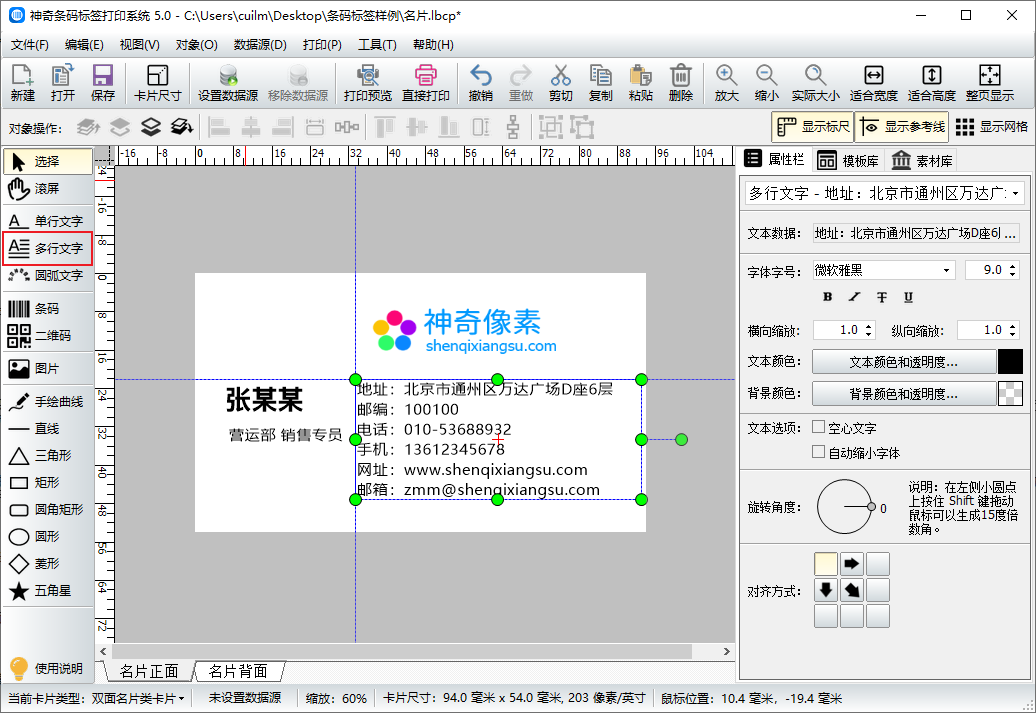Toggle underline U text formatting
This screenshot has width=1036, height=713.
point(908,297)
